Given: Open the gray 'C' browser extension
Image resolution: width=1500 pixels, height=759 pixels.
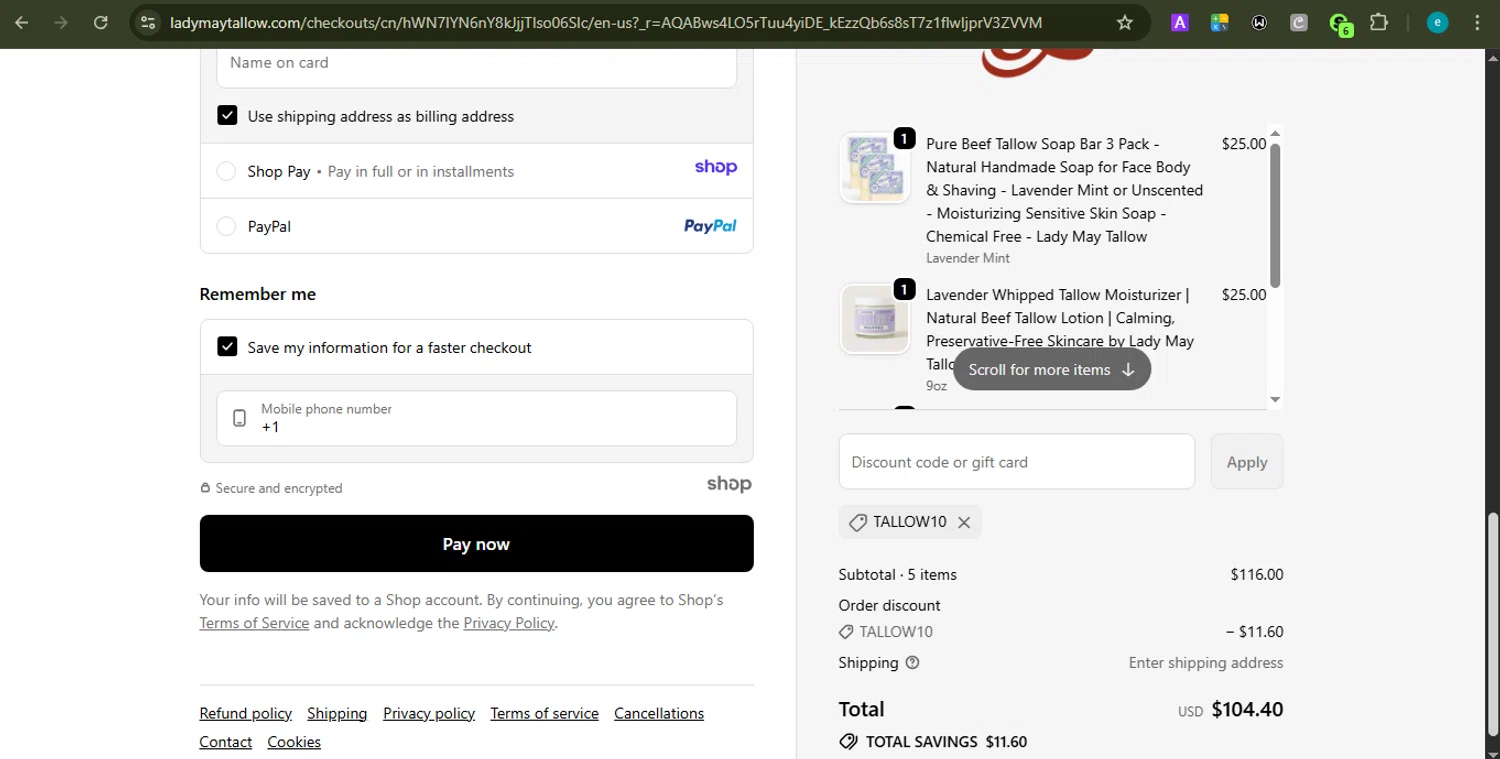Looking at the screenshot, I should click(1299, 22).
